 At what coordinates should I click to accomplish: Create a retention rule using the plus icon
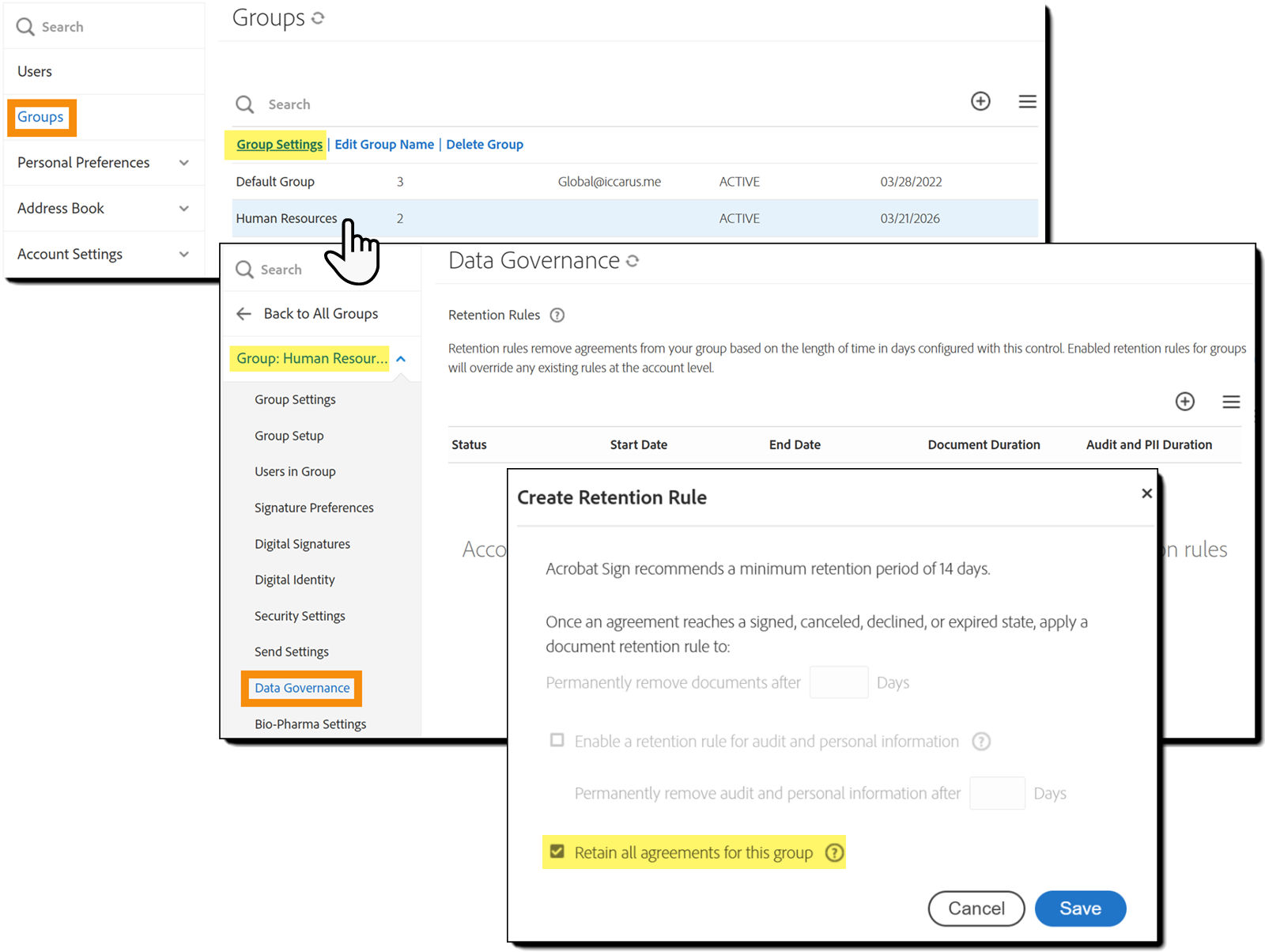[1184, 402]
